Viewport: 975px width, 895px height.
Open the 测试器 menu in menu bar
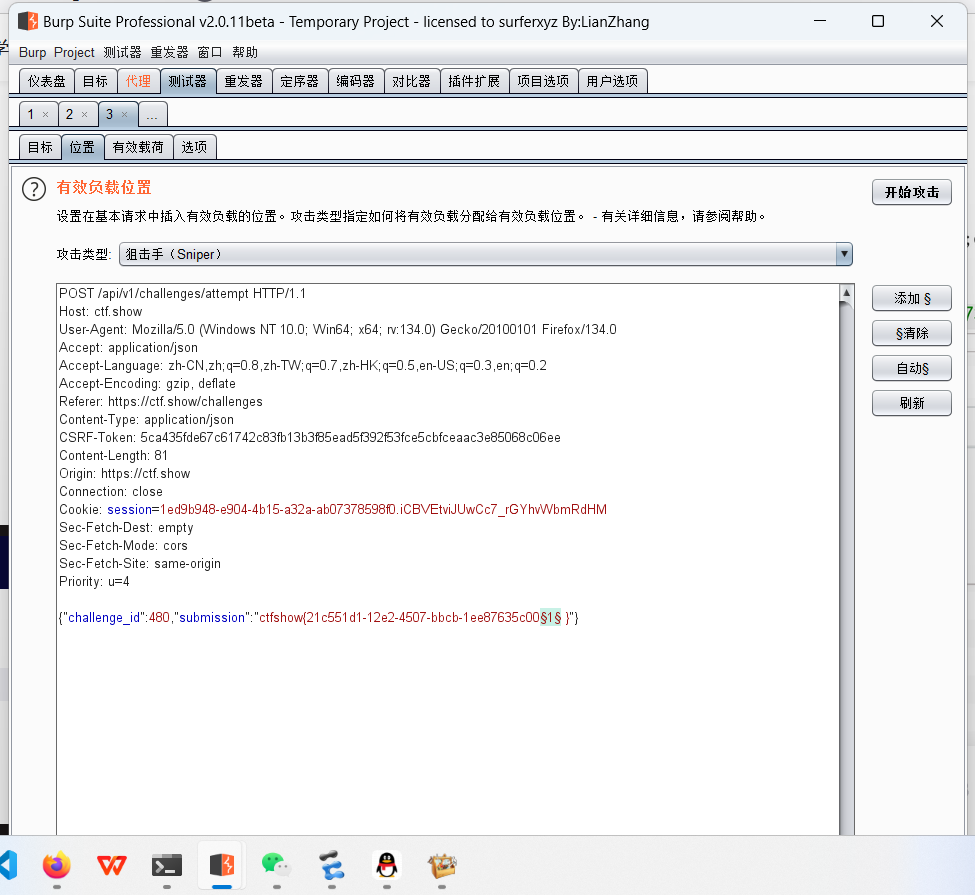122,52
